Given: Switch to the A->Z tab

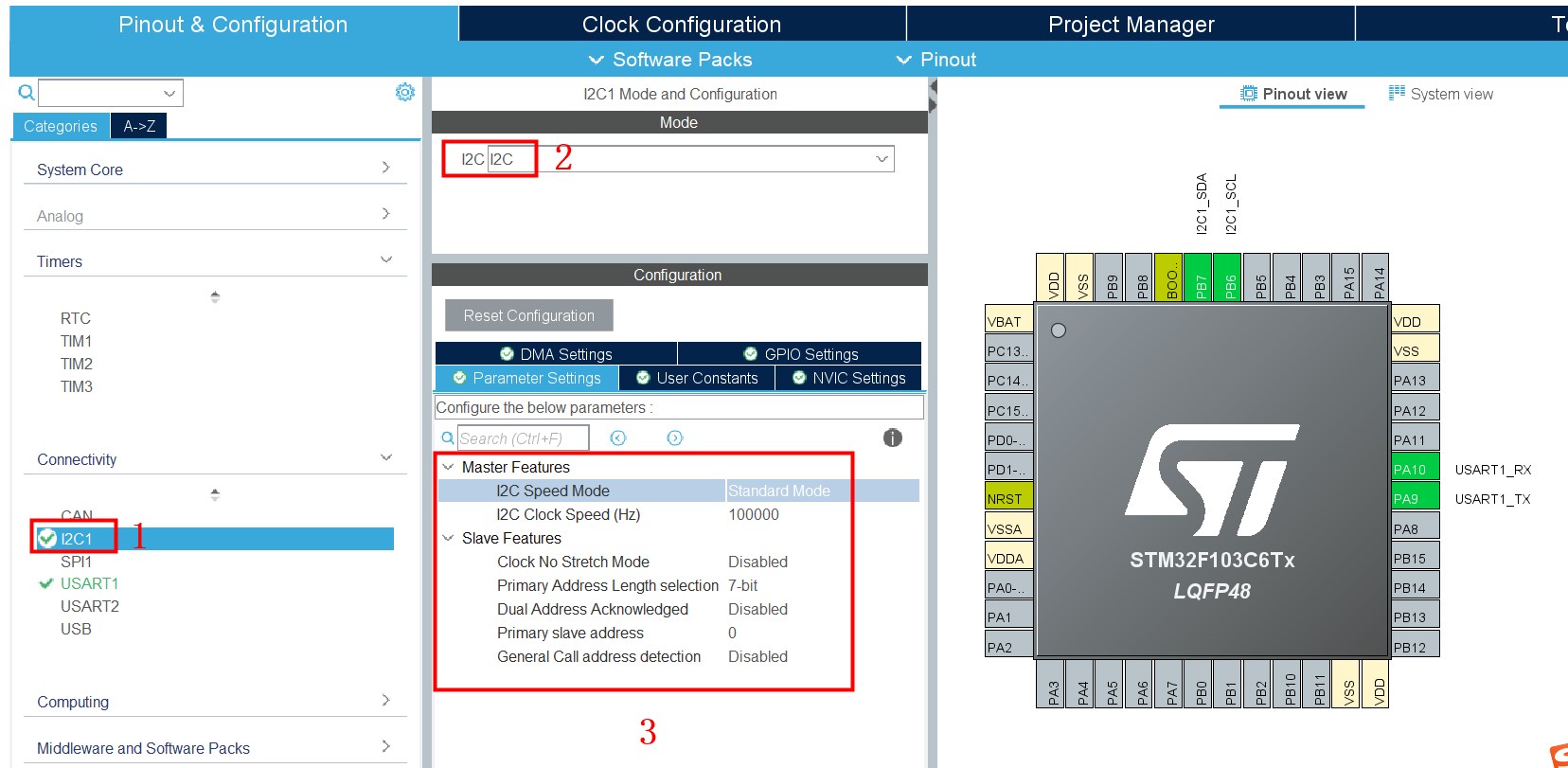Looking at the screenshot, I should 139,126.
